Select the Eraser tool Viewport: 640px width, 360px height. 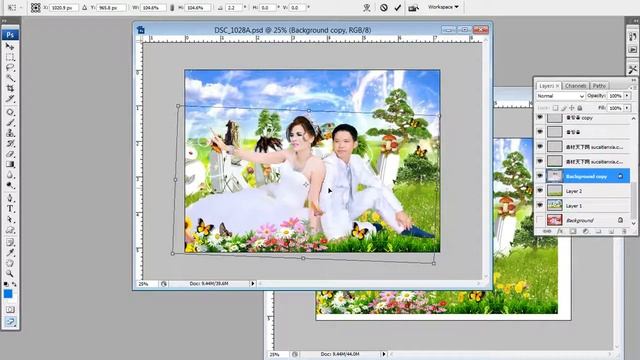[10, 154]
